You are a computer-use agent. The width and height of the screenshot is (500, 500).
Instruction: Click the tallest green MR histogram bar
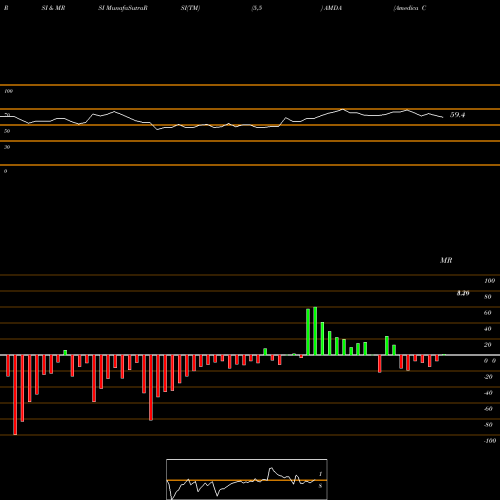click(315, 331)
